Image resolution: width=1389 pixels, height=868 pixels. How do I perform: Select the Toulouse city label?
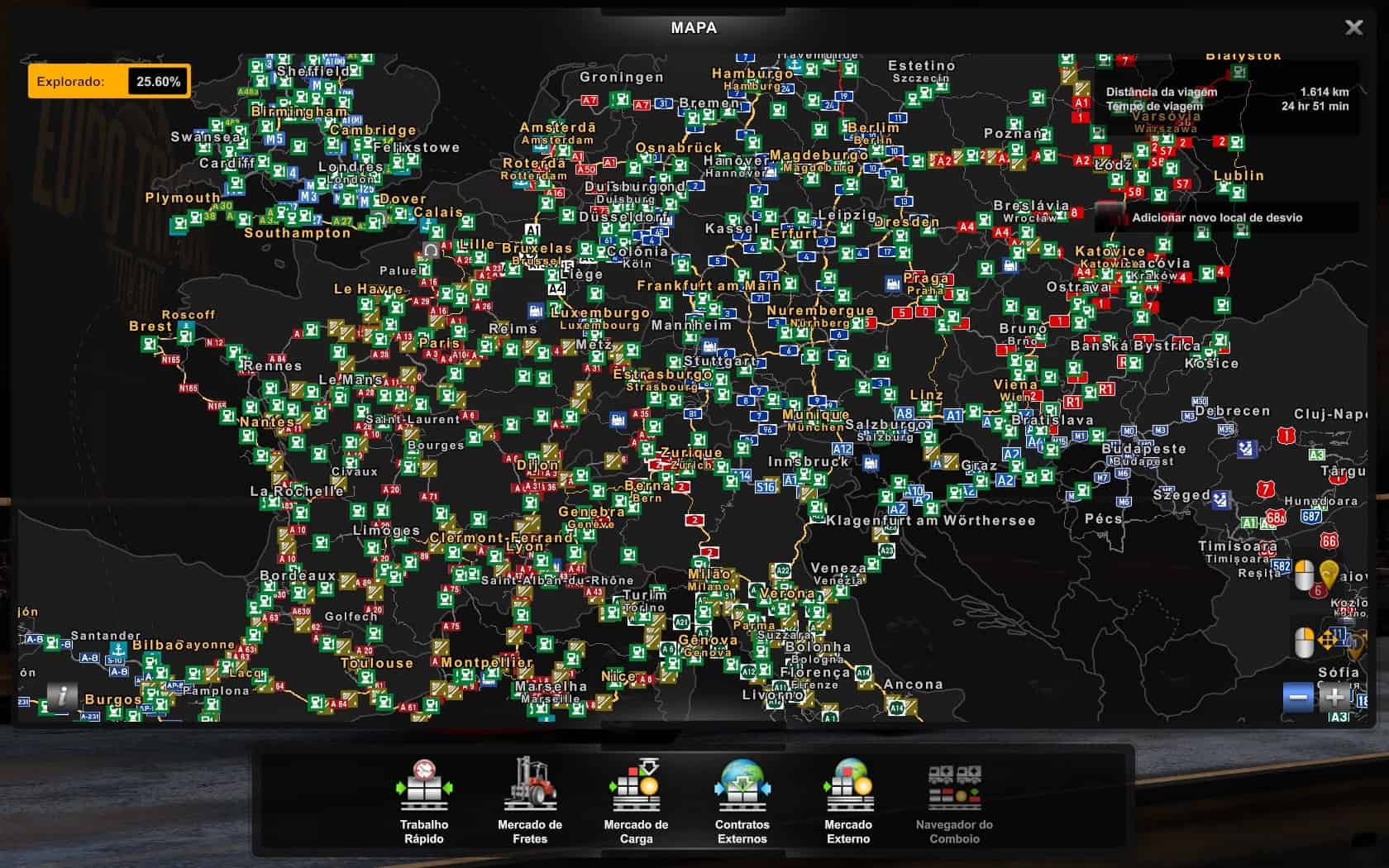377,663
